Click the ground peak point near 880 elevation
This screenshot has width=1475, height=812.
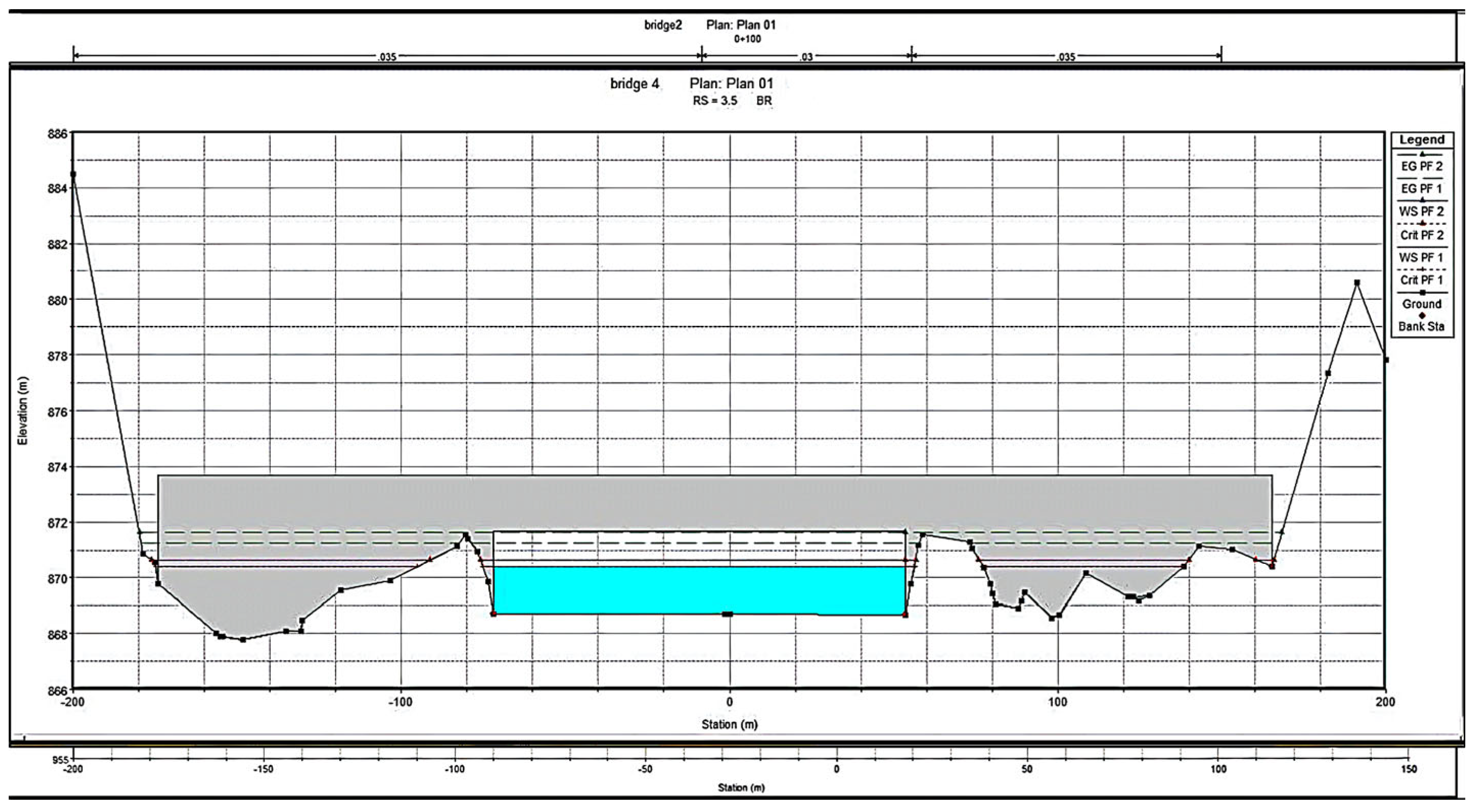(1356, 283)
